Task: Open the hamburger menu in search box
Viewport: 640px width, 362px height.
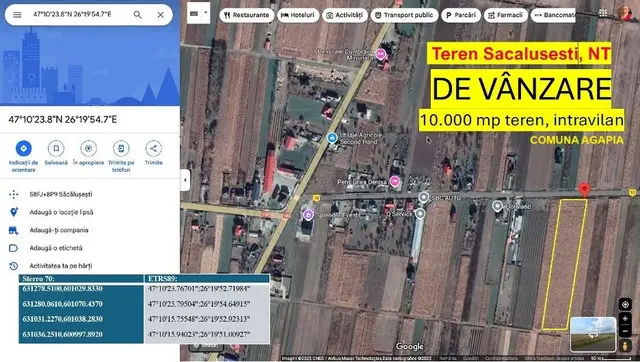Action: 17,15
